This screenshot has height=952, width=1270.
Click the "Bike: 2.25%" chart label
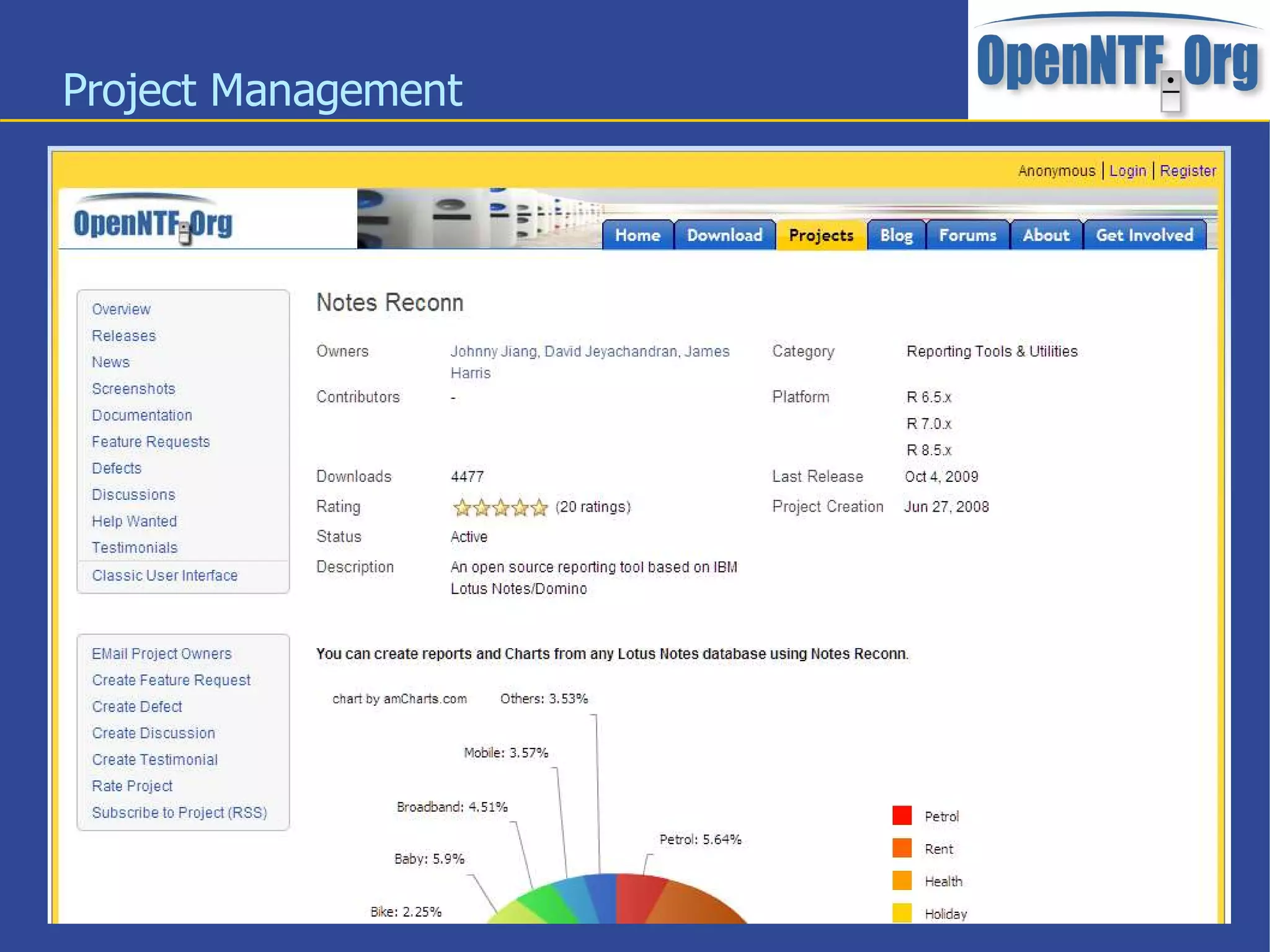tap(406, 912)
